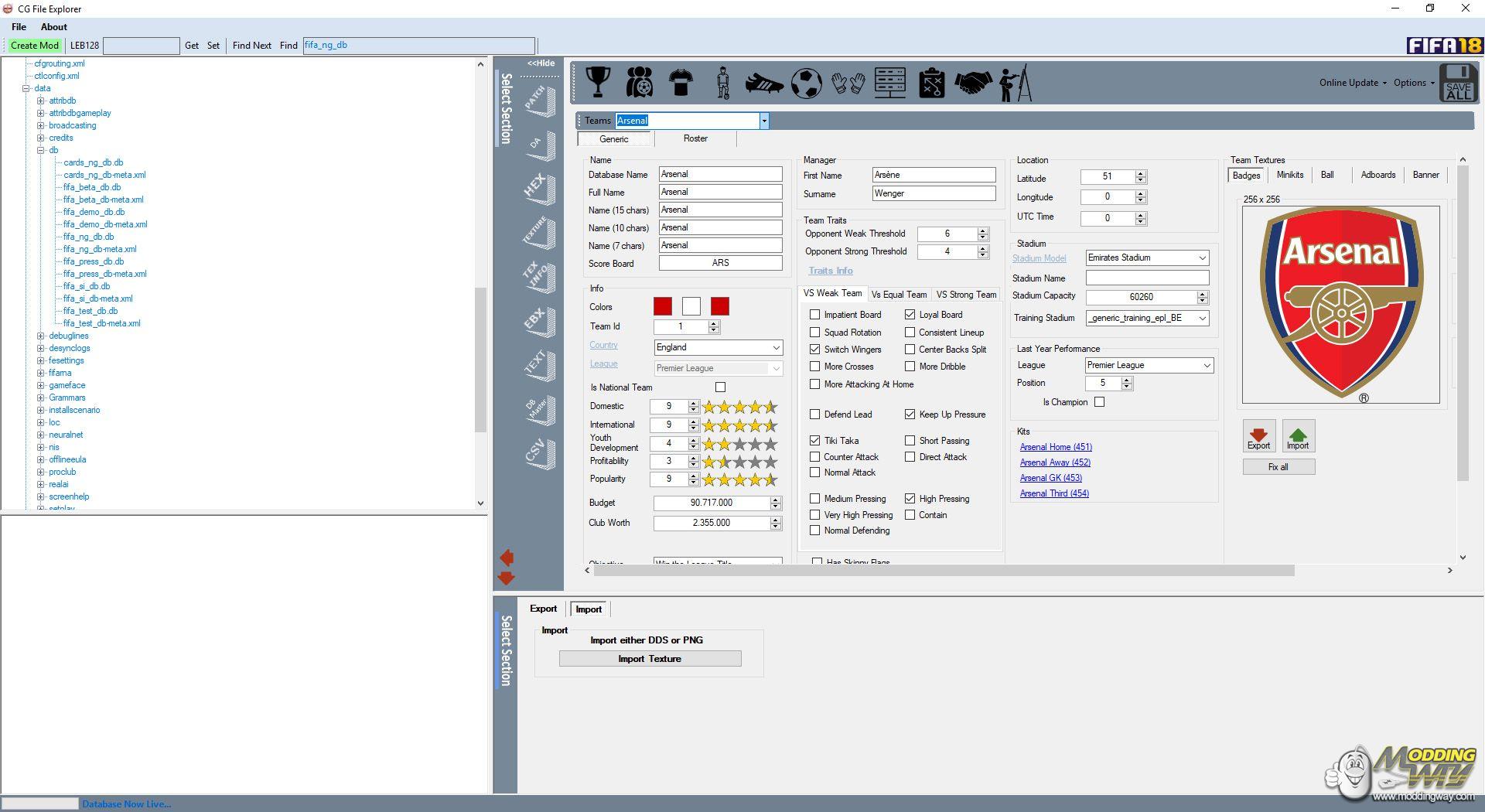Open the Arsenal Home (451) kit link
This screenshot has height=812, width=1485.
tap(1056, 447)
